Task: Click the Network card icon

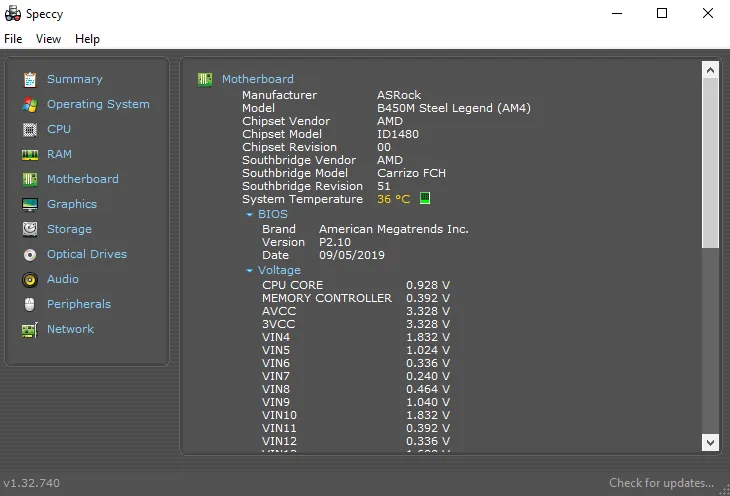Action: coord(30,330)
